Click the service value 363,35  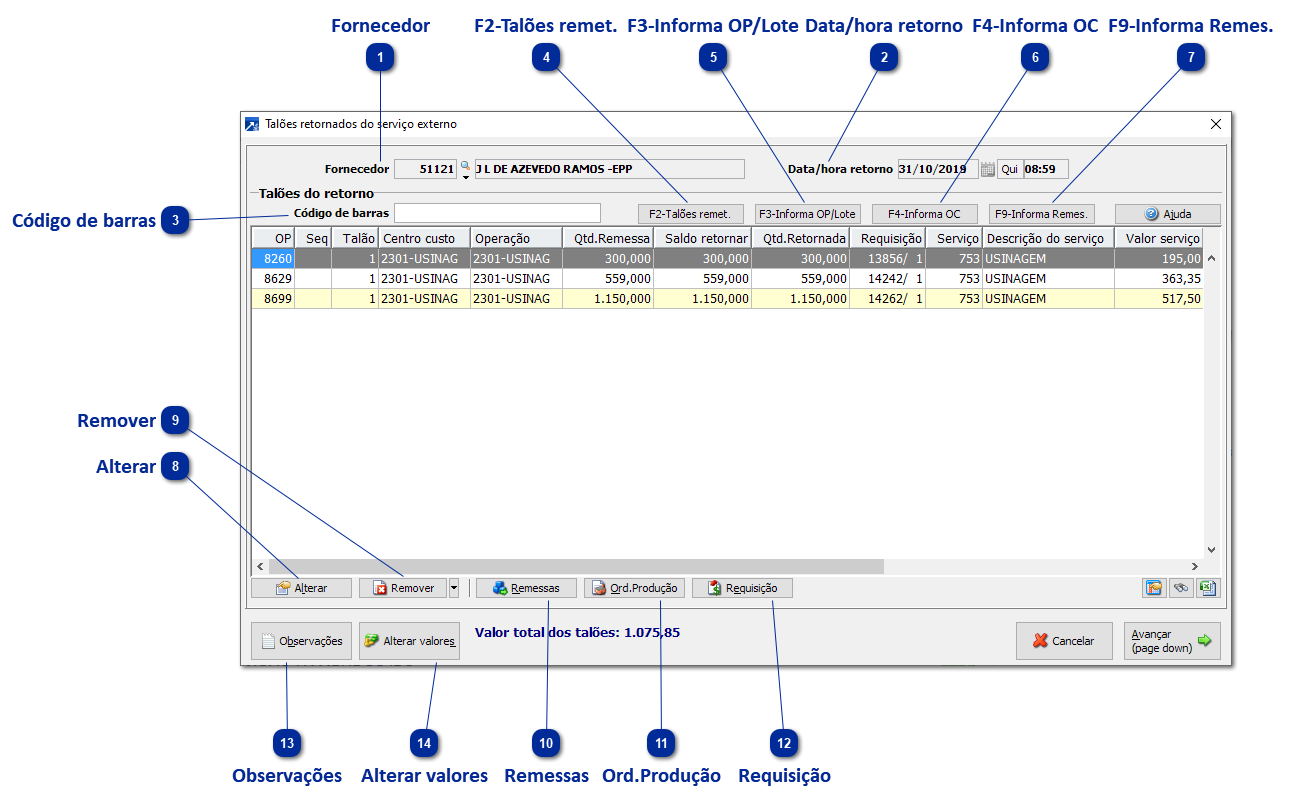click(x=1159, y=278)
